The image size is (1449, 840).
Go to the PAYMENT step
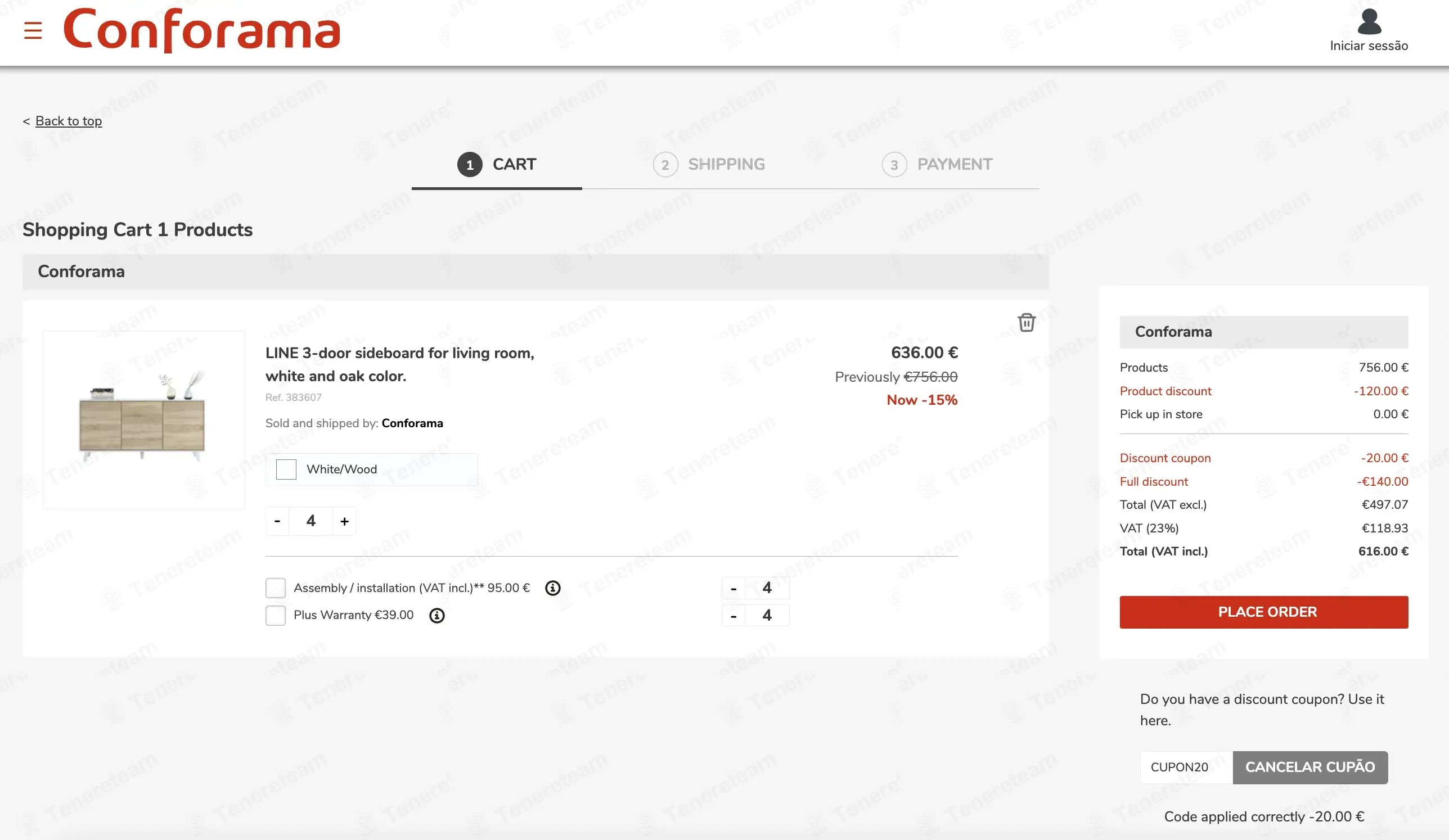pos(937,165)
